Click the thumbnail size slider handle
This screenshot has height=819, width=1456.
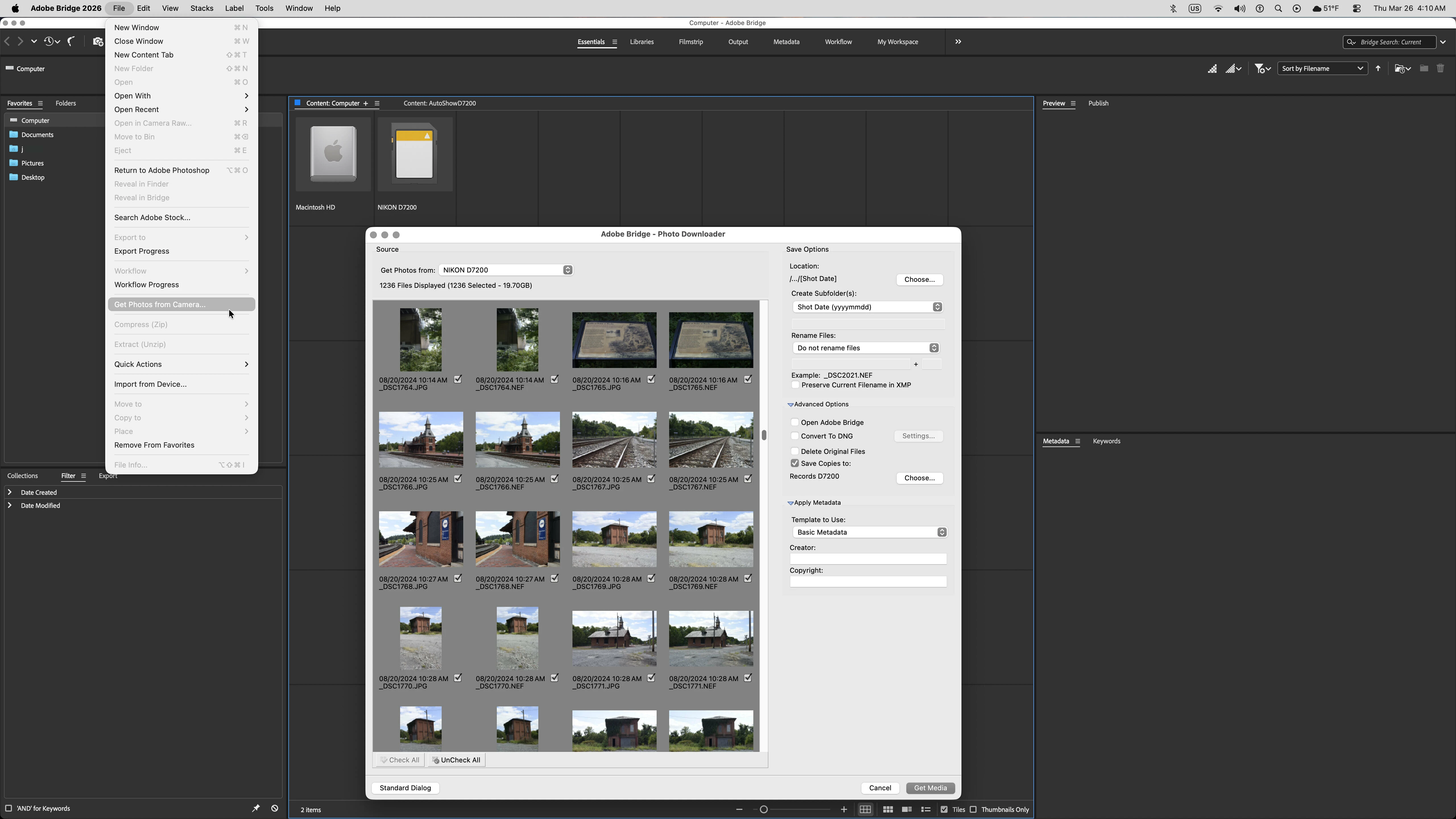(764, 809)
